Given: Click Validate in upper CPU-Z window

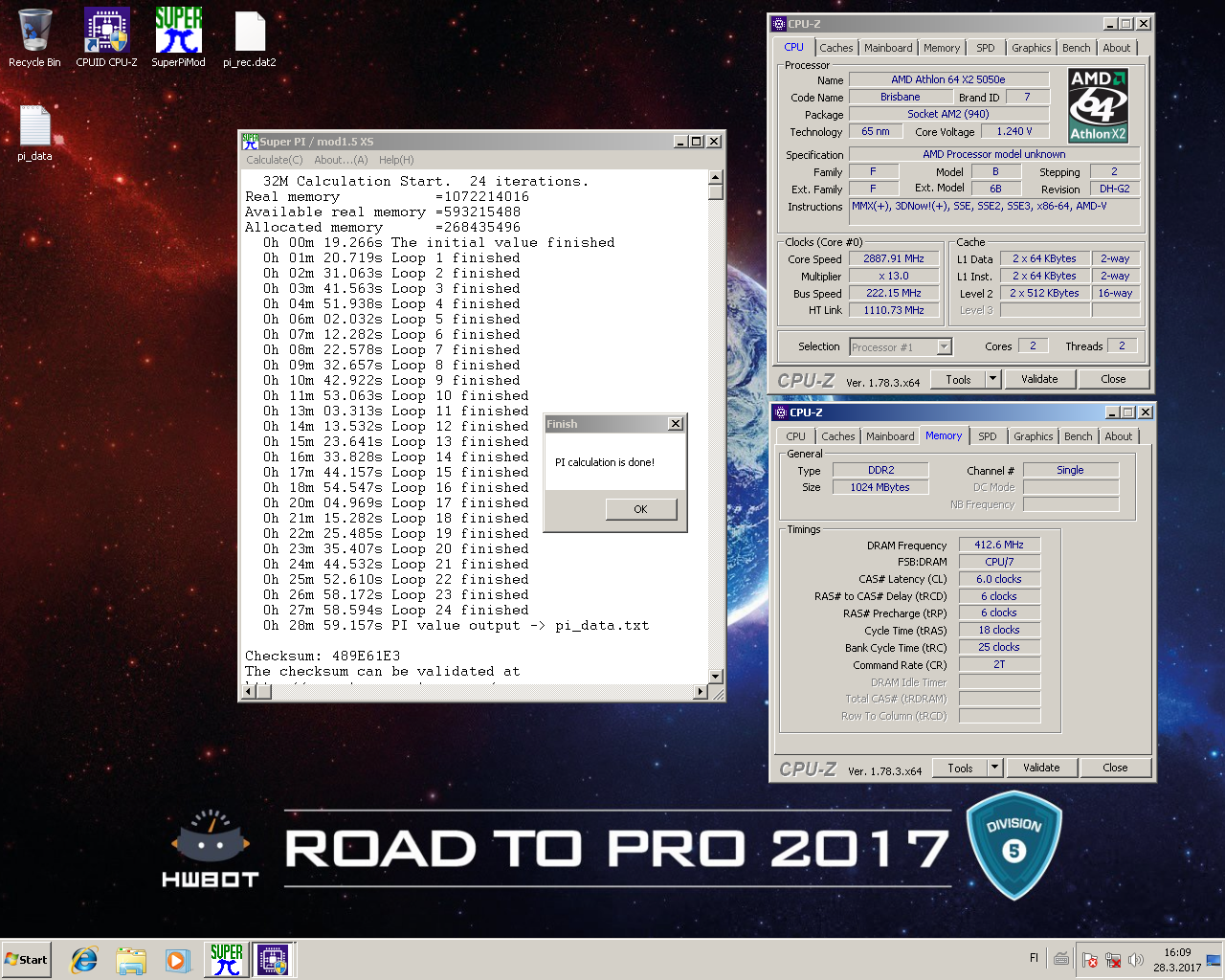Looking at the screenshot, I should click(1039, 380).
